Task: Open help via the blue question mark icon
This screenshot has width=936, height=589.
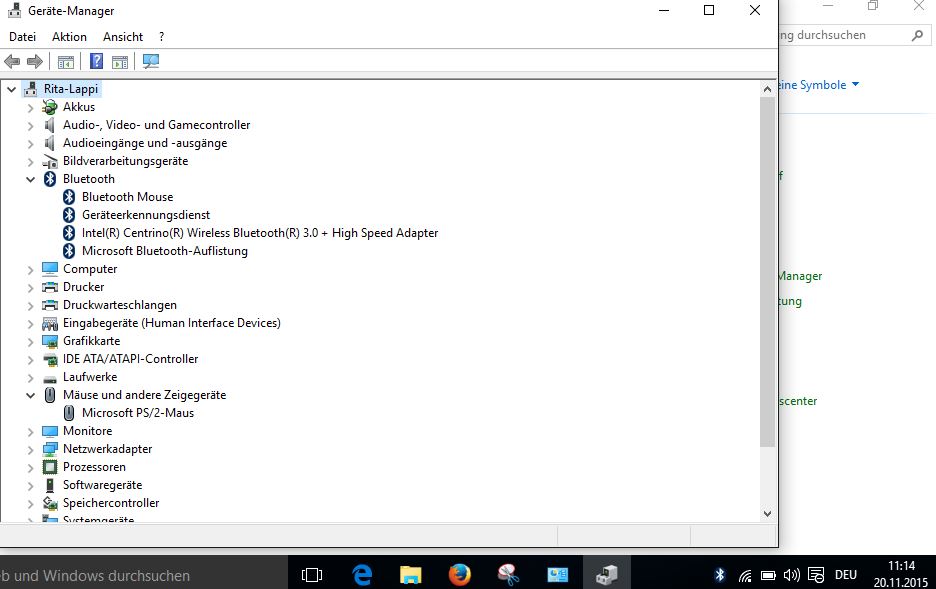Action: click(x=96, y=61)
